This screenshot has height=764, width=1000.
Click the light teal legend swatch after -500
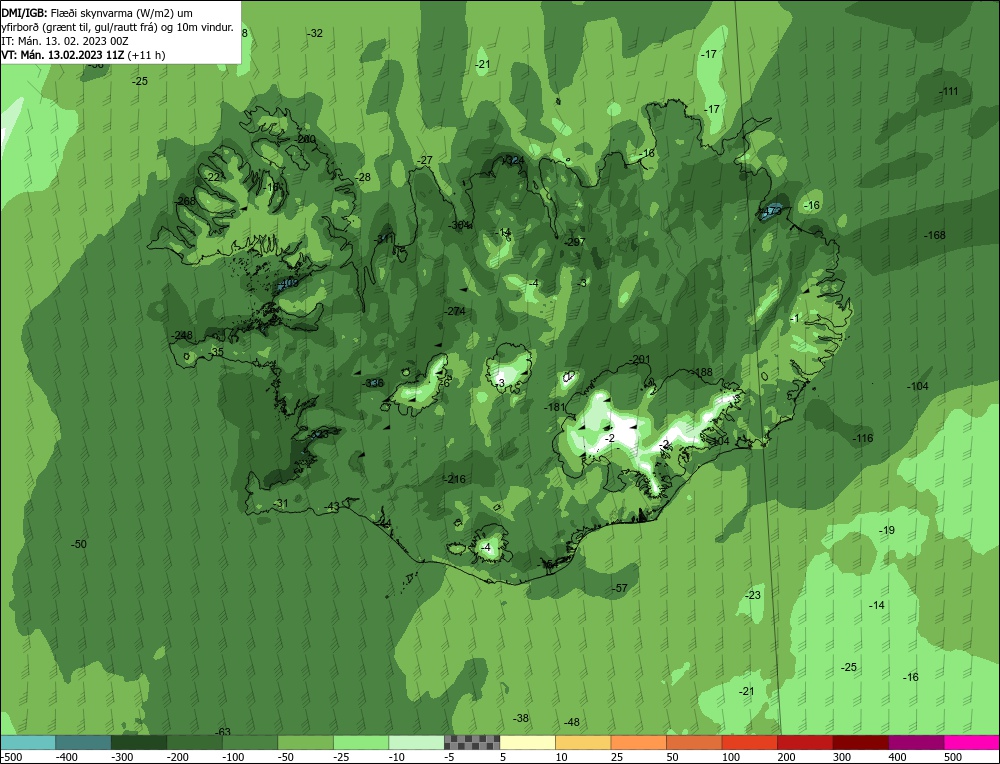tap(28, 742)
